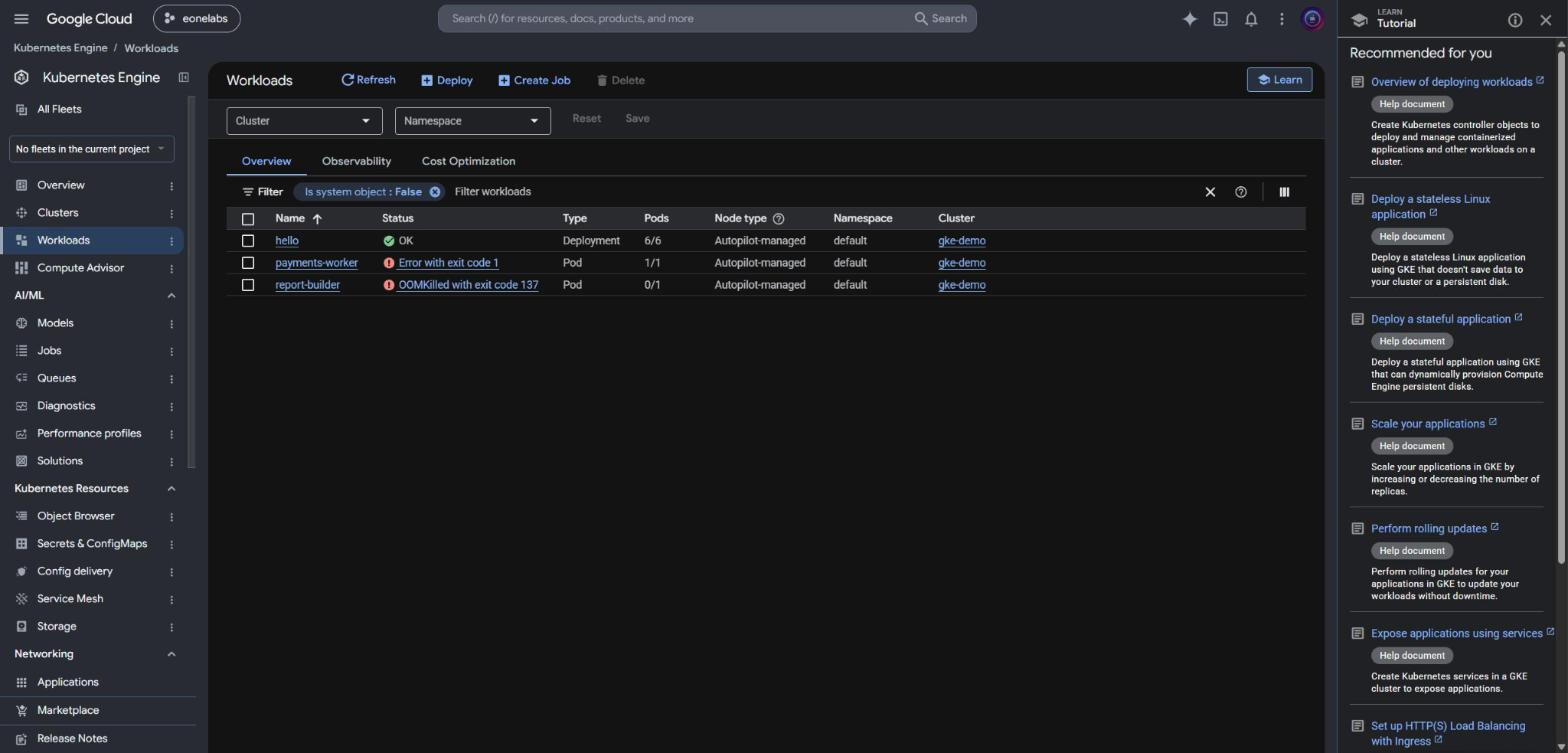The height and width of the screenshot is (753, 1568).
Task: Select all workloads header checkbox
Action: pyautogui.click(x=248, y=219)
